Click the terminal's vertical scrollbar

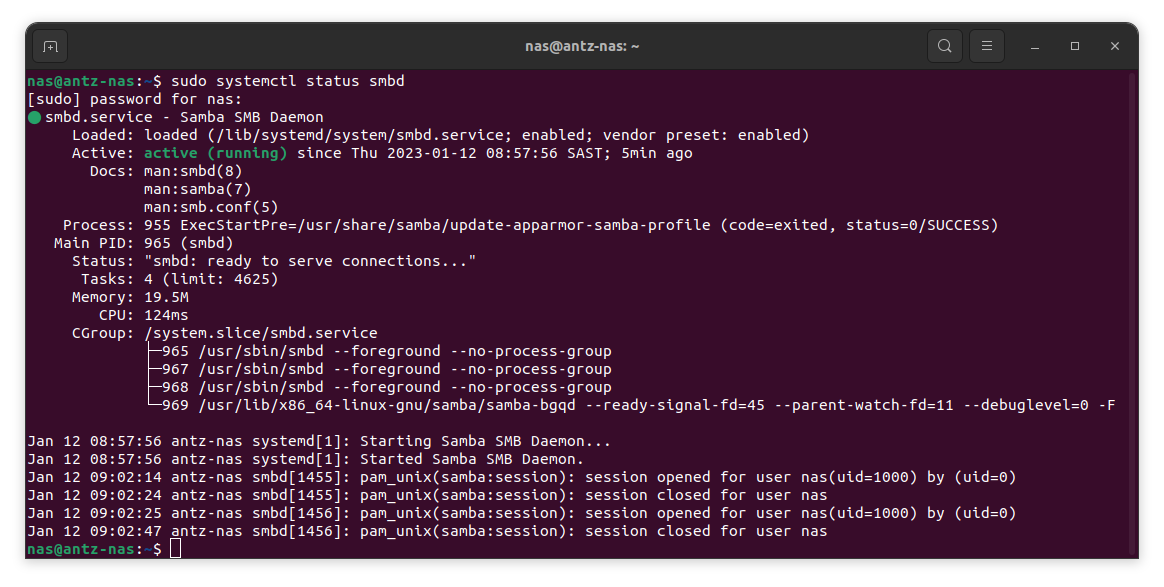click(1132, 300)
